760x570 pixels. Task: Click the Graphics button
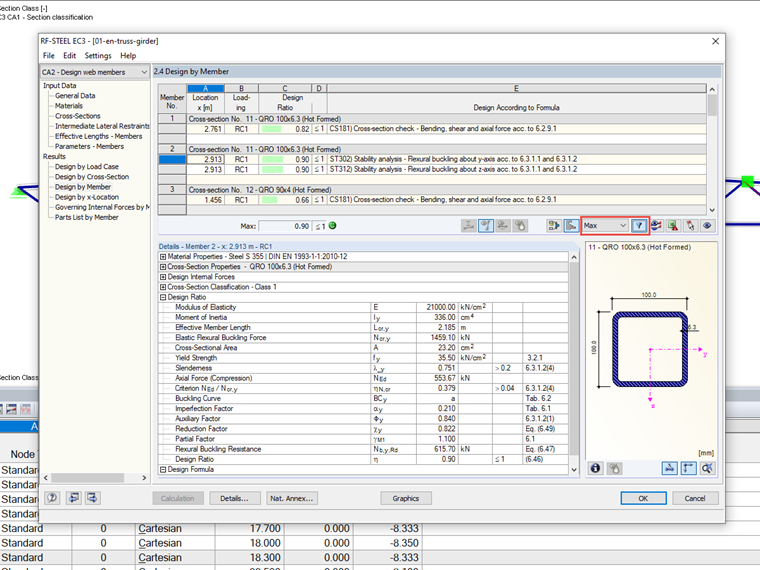pyautogui.click(x=406, y=498)
